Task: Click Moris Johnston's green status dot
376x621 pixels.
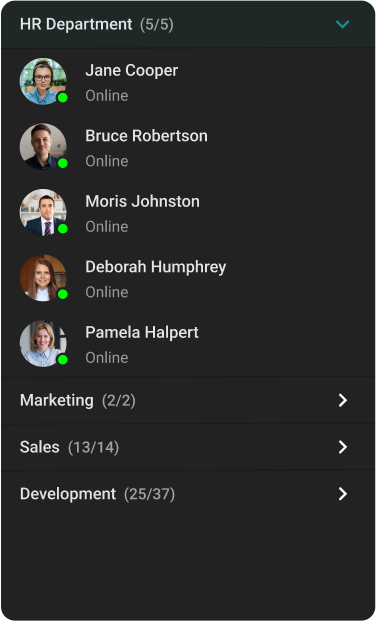Action: pos(63,229)
